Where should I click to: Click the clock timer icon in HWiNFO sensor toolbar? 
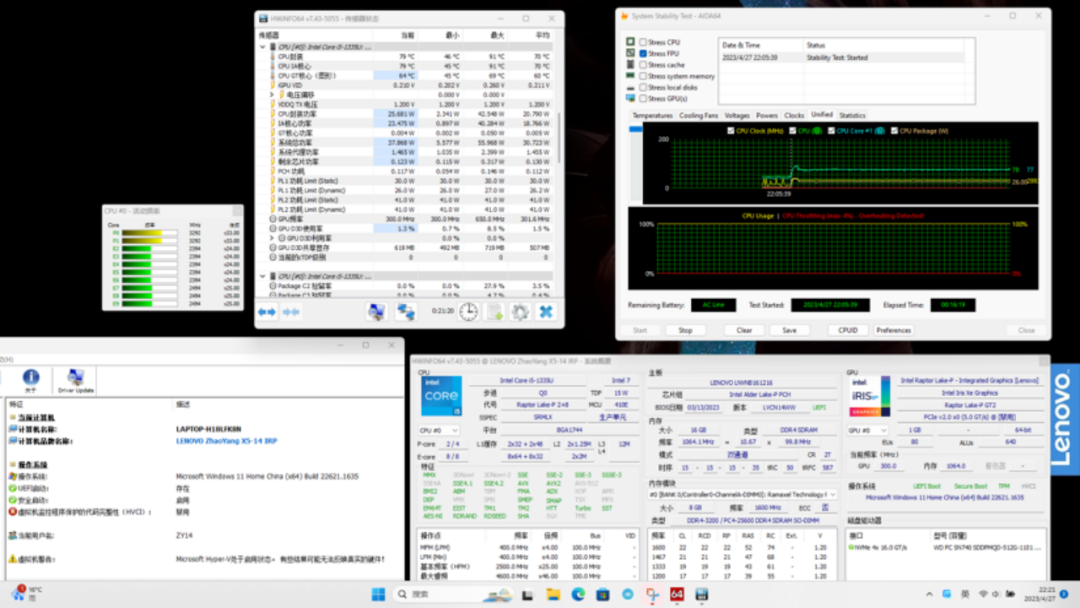(x=469, y=312)
